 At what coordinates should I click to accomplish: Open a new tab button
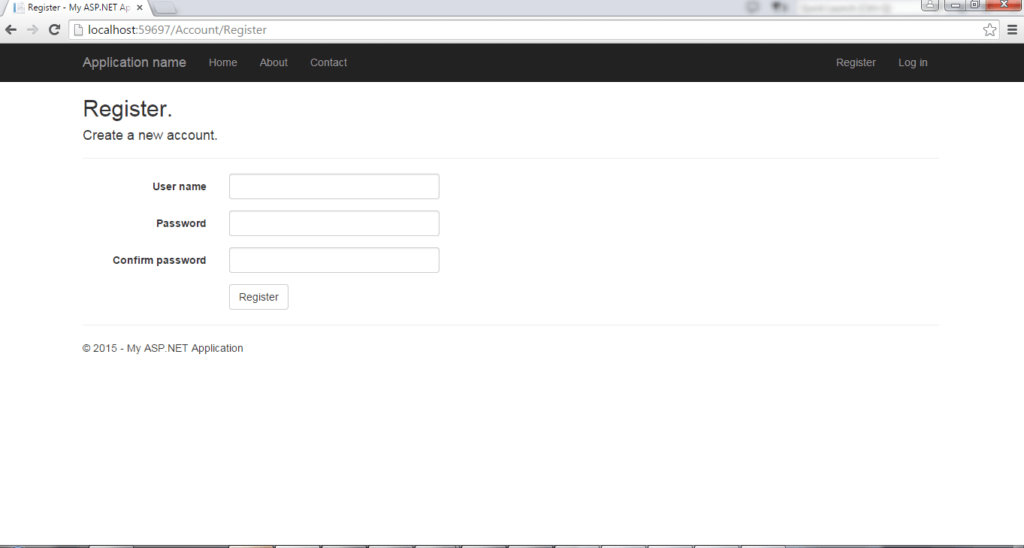(165, 8)
